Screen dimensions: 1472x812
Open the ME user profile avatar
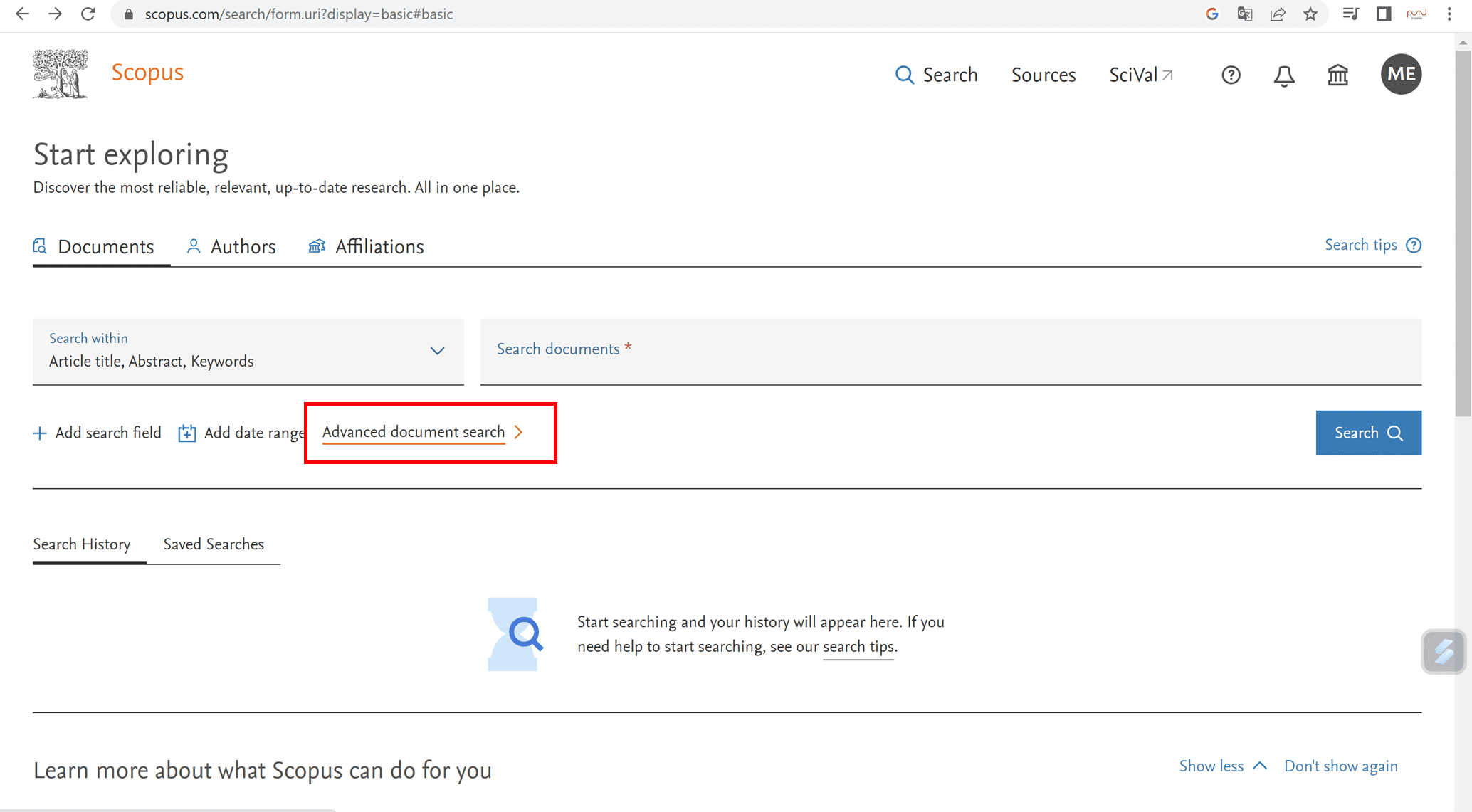click(1401, 74)
